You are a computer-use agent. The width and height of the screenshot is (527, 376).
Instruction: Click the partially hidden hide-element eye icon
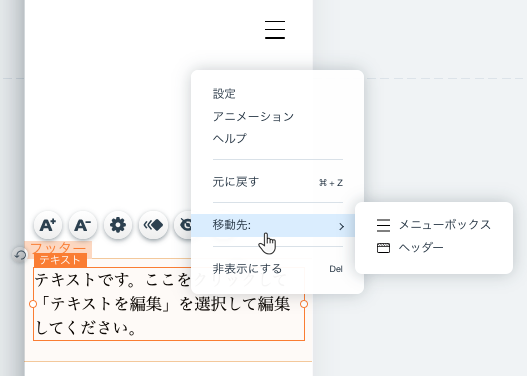point(183,225)
